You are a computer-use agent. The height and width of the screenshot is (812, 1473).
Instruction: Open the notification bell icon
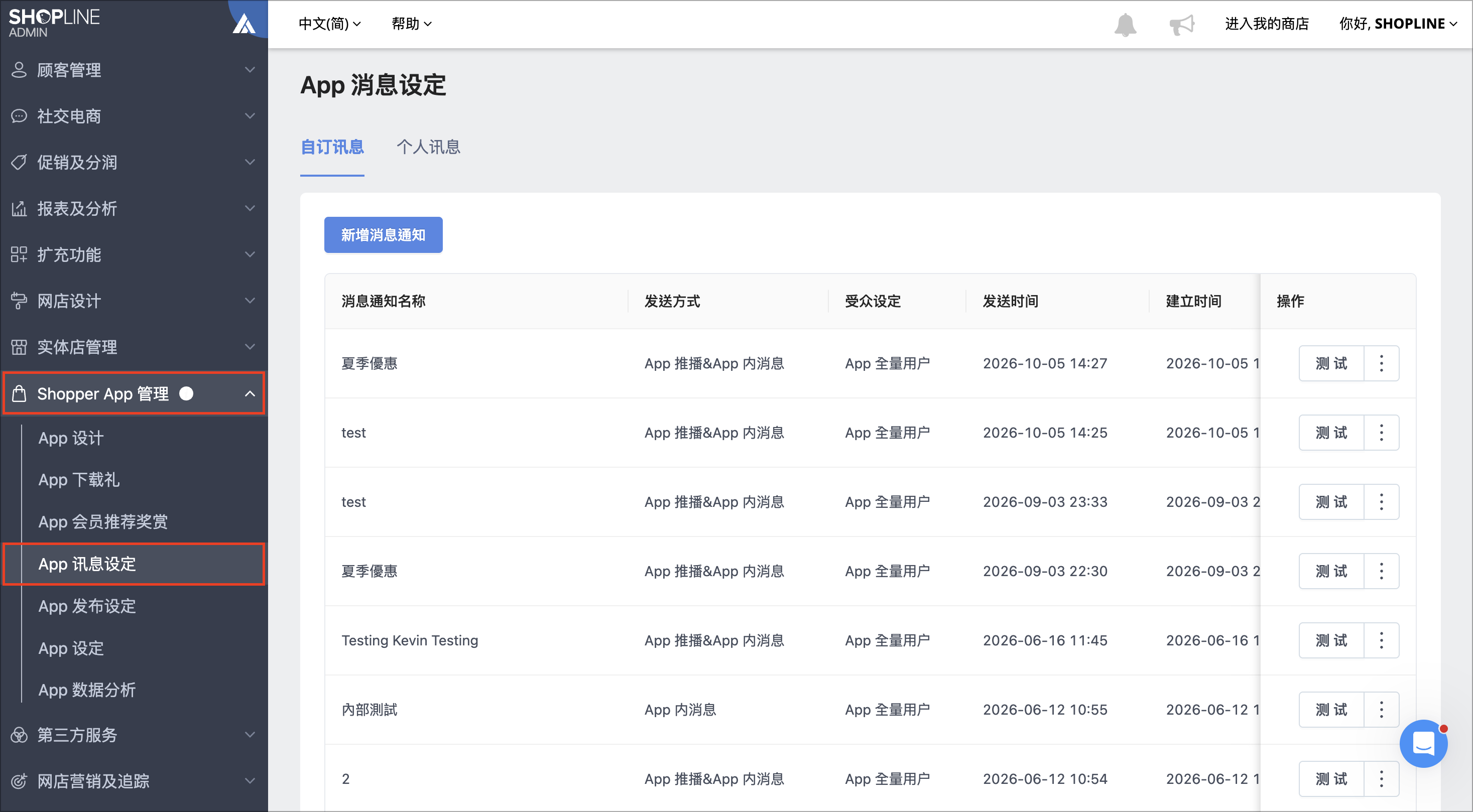click(x=1125, y=24)
